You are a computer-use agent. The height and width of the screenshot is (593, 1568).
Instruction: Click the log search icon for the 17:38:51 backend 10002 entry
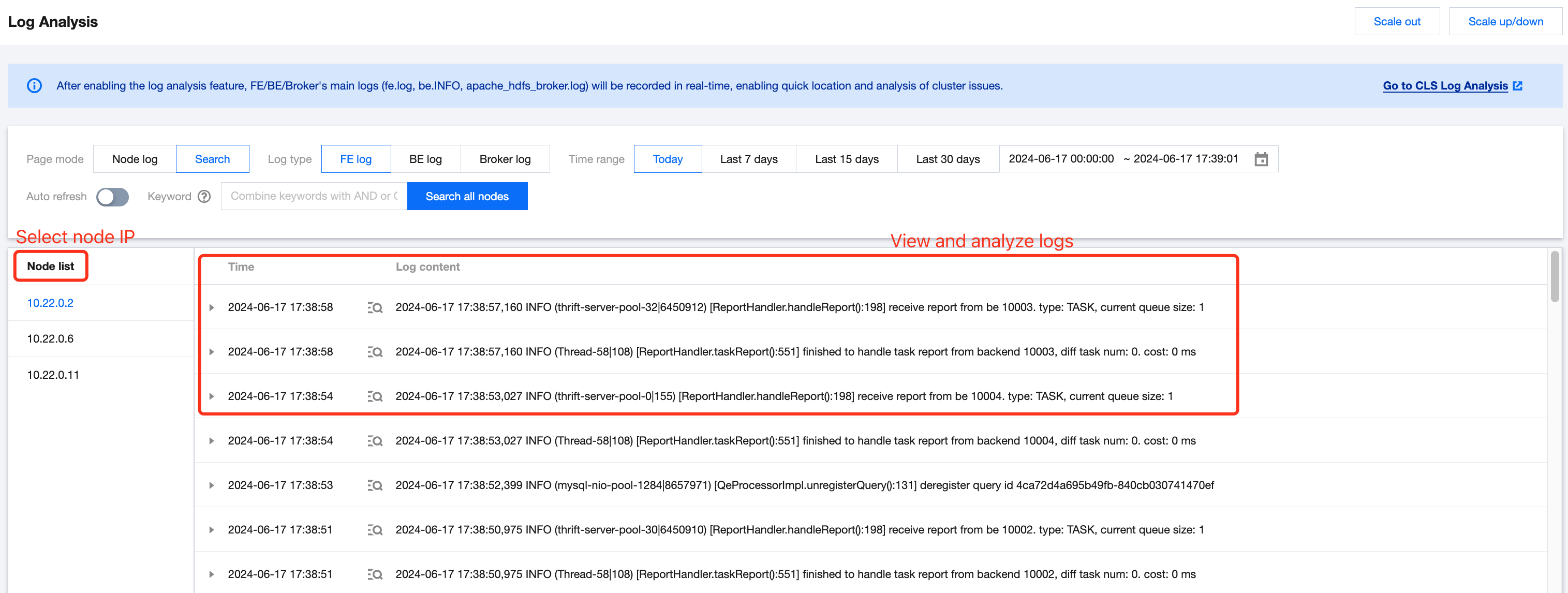[375, 574]
